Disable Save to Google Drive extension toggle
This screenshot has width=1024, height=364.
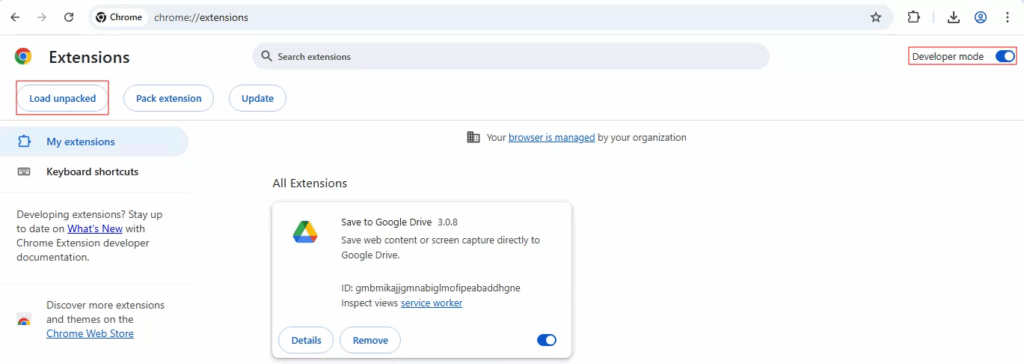pos(547,340)
